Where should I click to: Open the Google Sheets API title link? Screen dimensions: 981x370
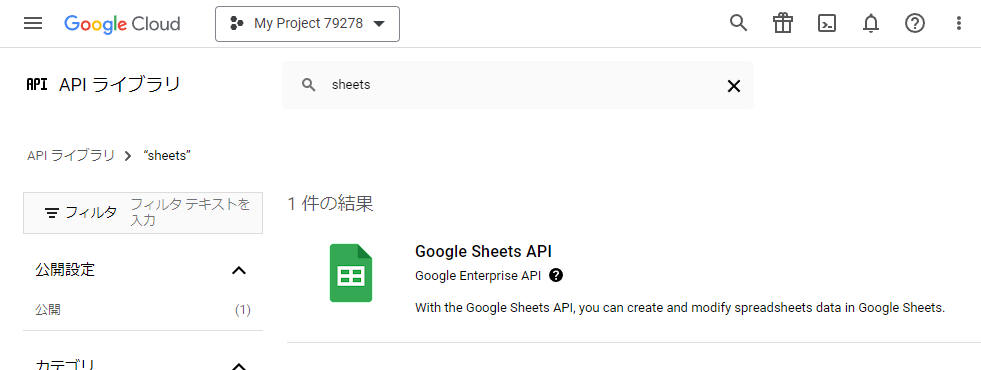pos(484,251)
